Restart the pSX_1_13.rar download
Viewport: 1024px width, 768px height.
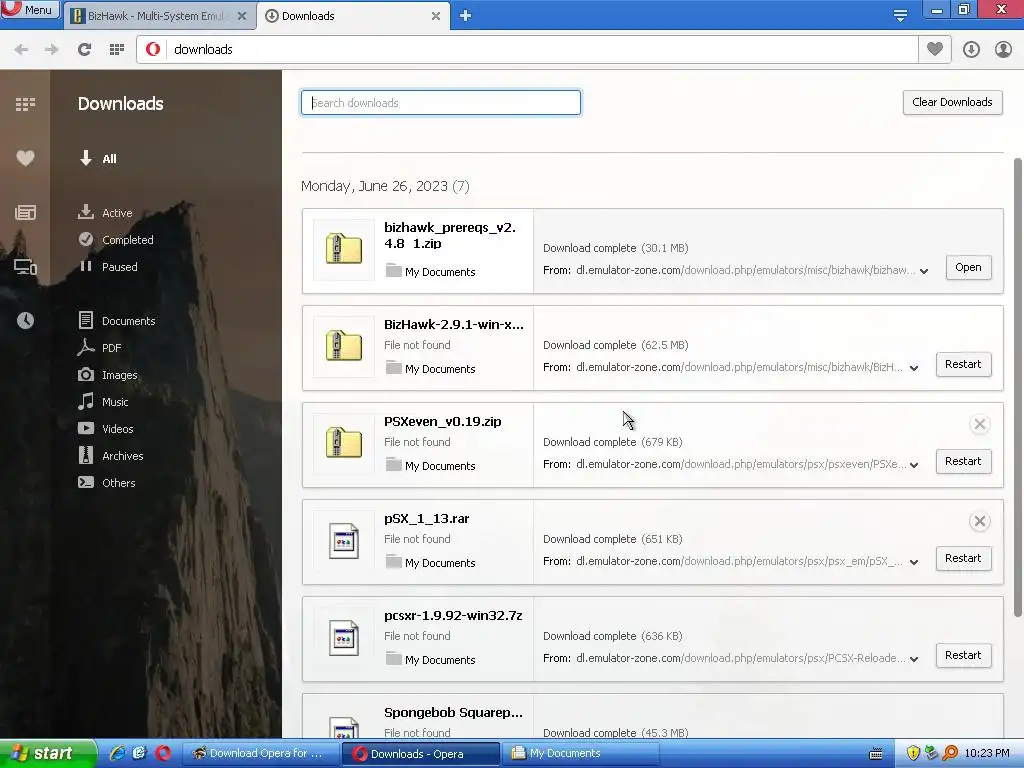(x=963, y=558)
